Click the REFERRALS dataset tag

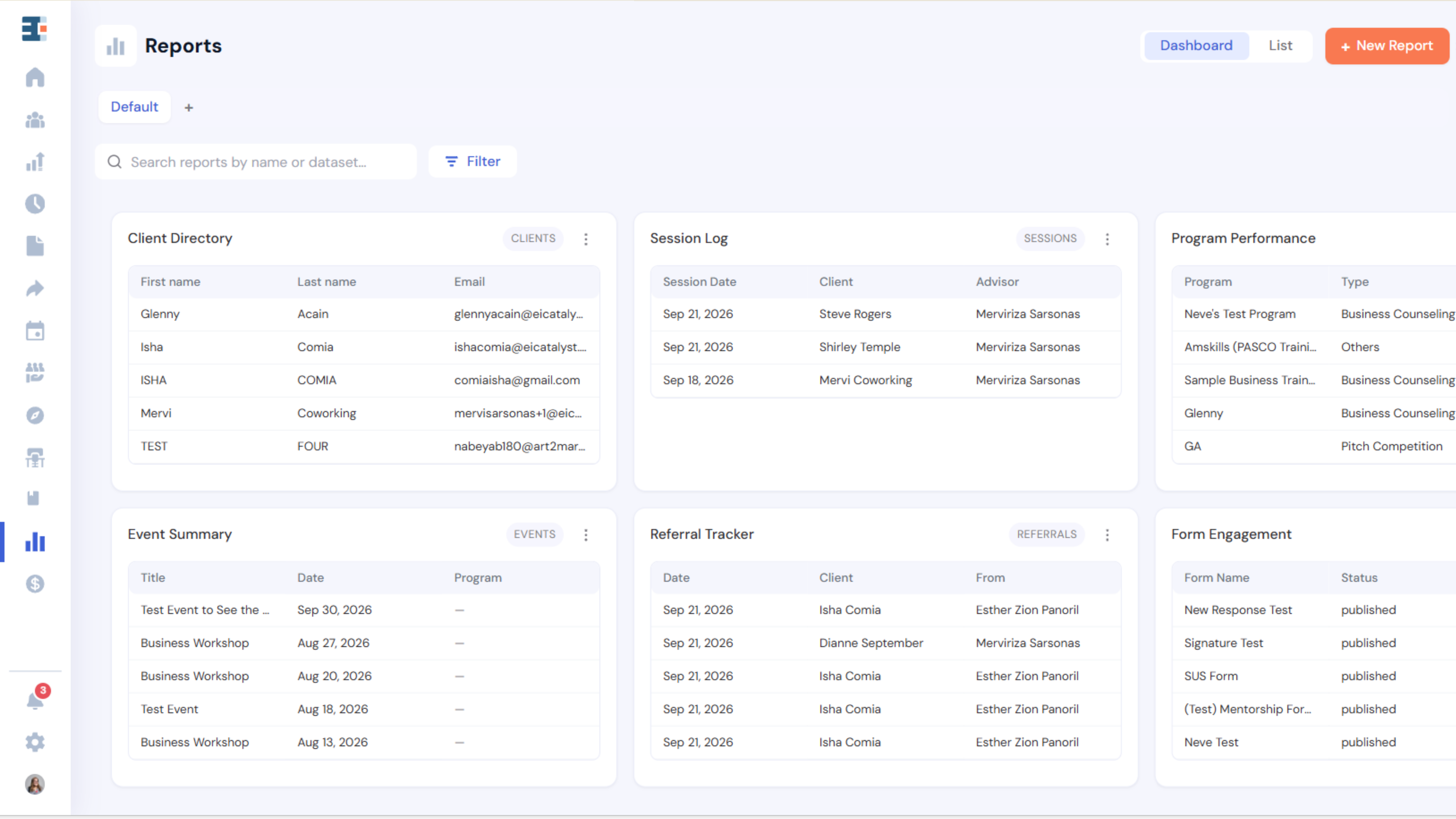click(1047, 534)
